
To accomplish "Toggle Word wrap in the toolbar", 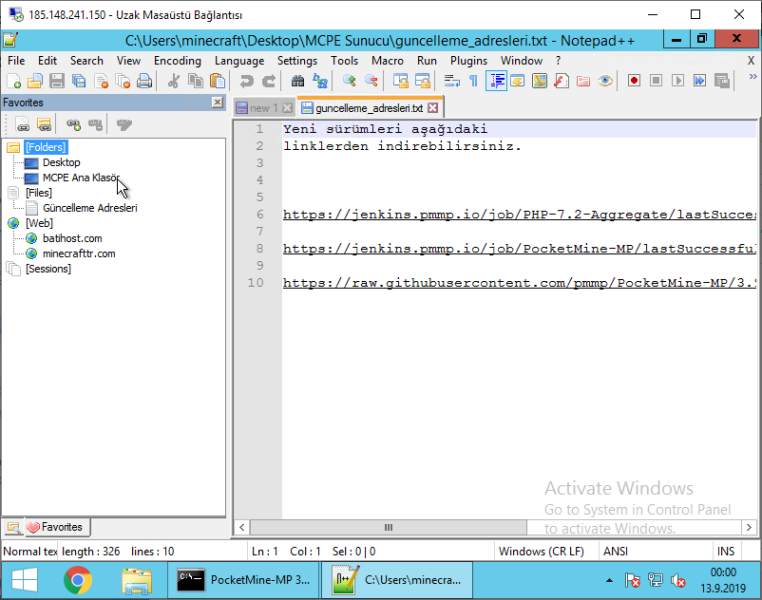I will coord(452,81).
